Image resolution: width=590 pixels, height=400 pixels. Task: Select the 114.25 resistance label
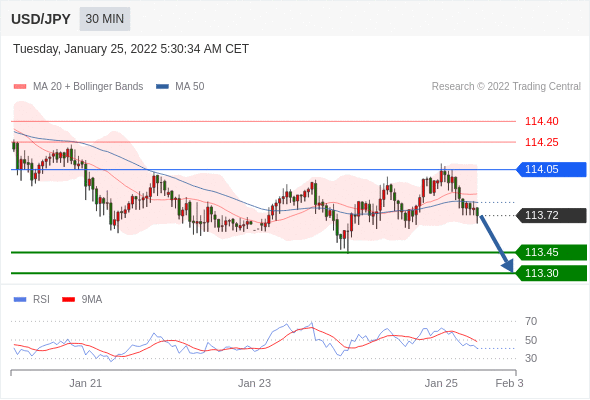coord(541,142)
